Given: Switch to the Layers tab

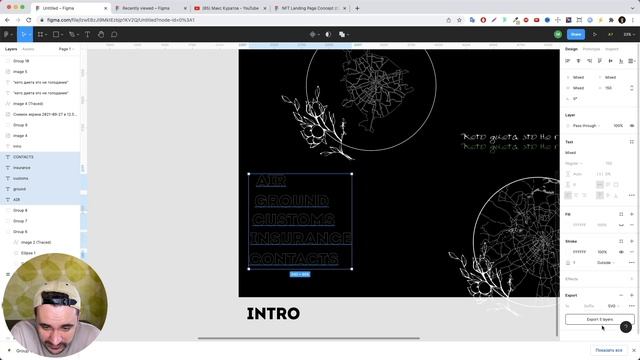Looking at the screenshot, I should pyautogui.click(x=11, y=49).
